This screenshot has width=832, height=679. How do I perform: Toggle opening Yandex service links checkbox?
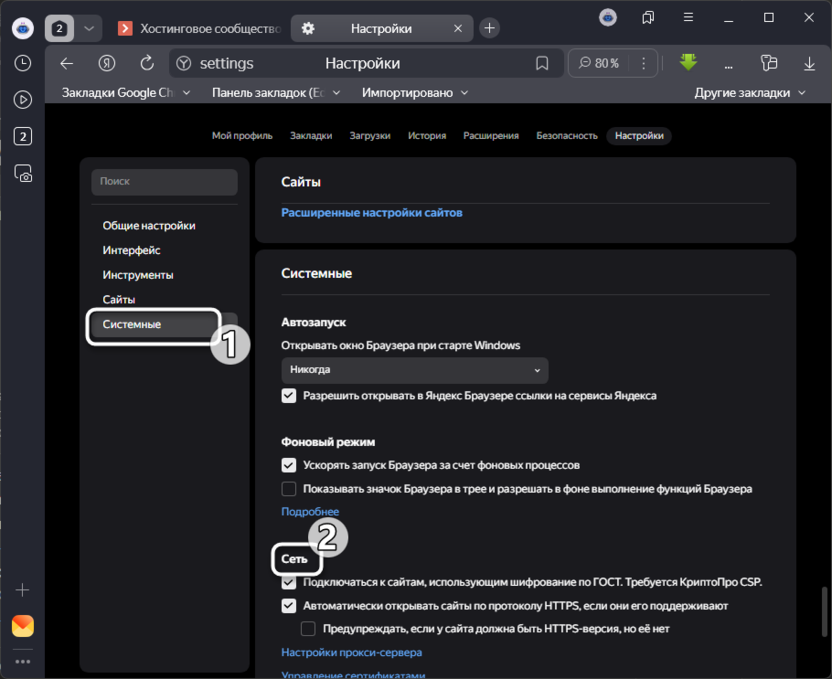tap(289, 396)
